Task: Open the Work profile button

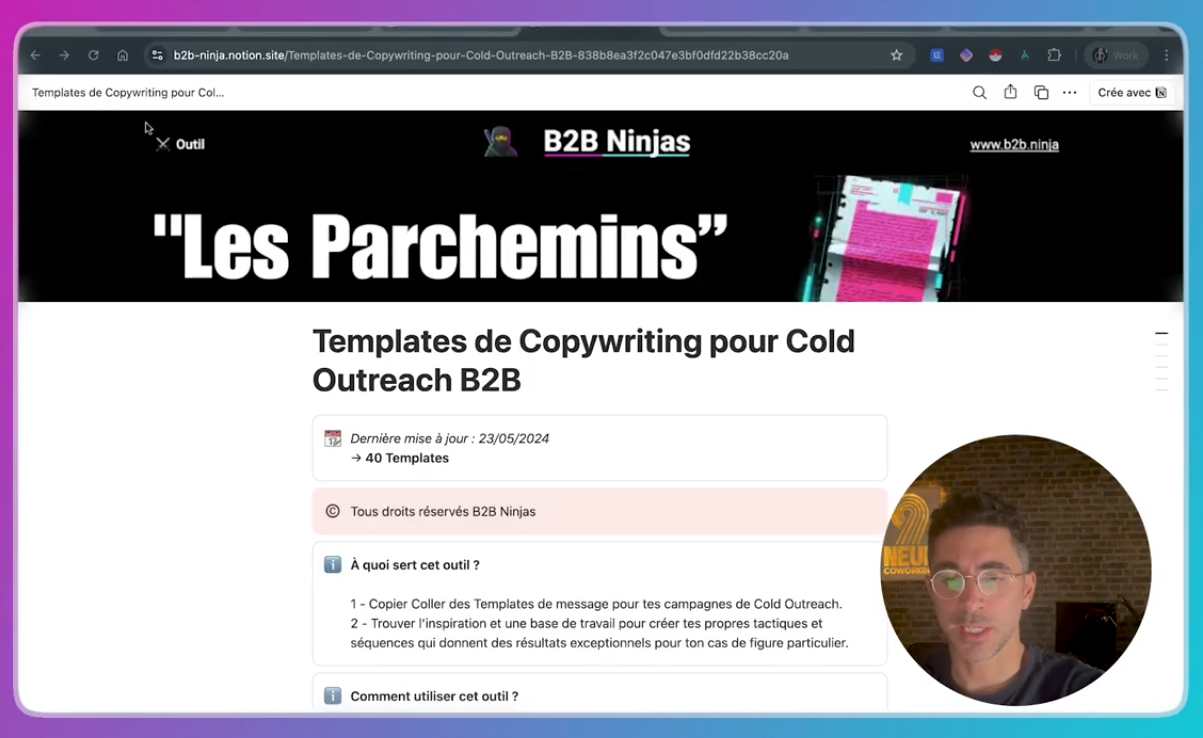Action: 1116,56
